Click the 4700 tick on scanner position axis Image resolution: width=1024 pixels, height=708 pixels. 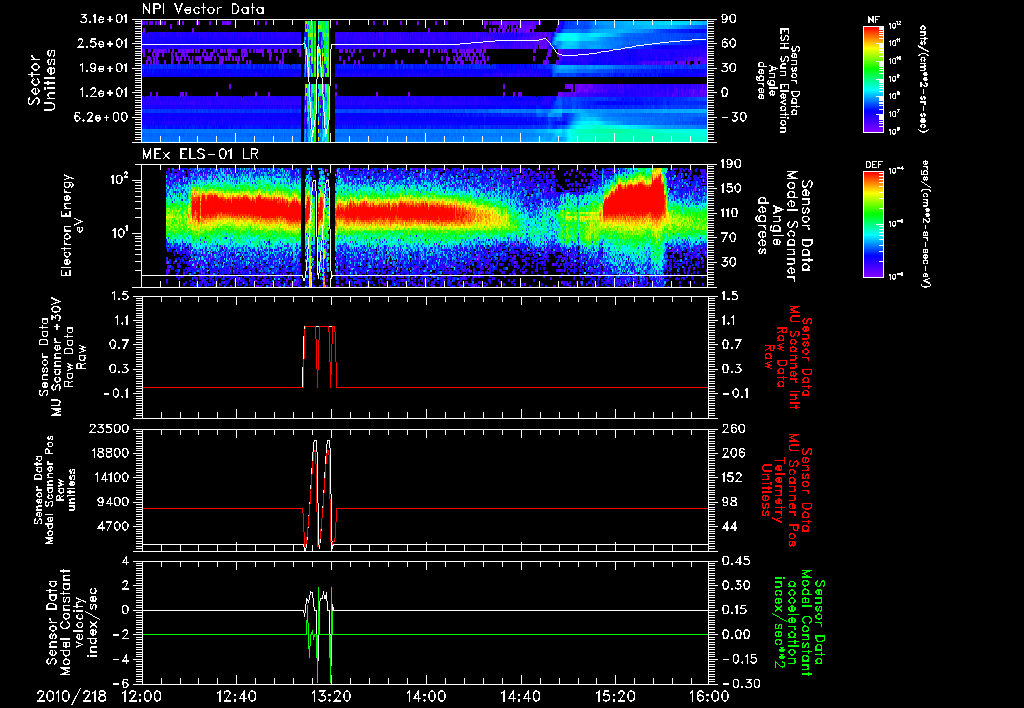click(115, 526)
